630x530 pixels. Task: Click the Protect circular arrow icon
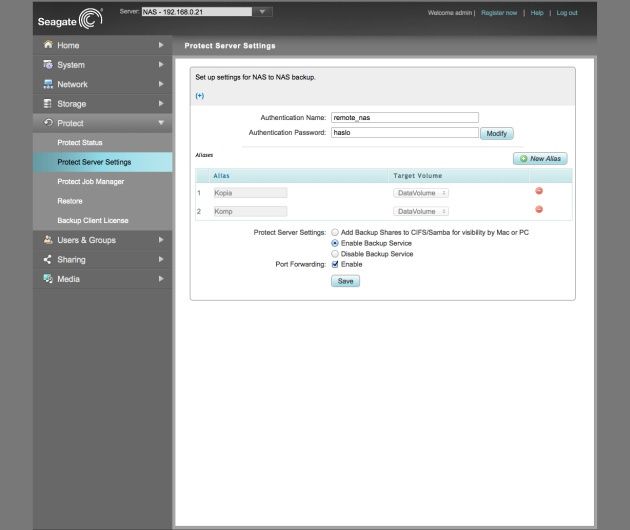[48, 123]
